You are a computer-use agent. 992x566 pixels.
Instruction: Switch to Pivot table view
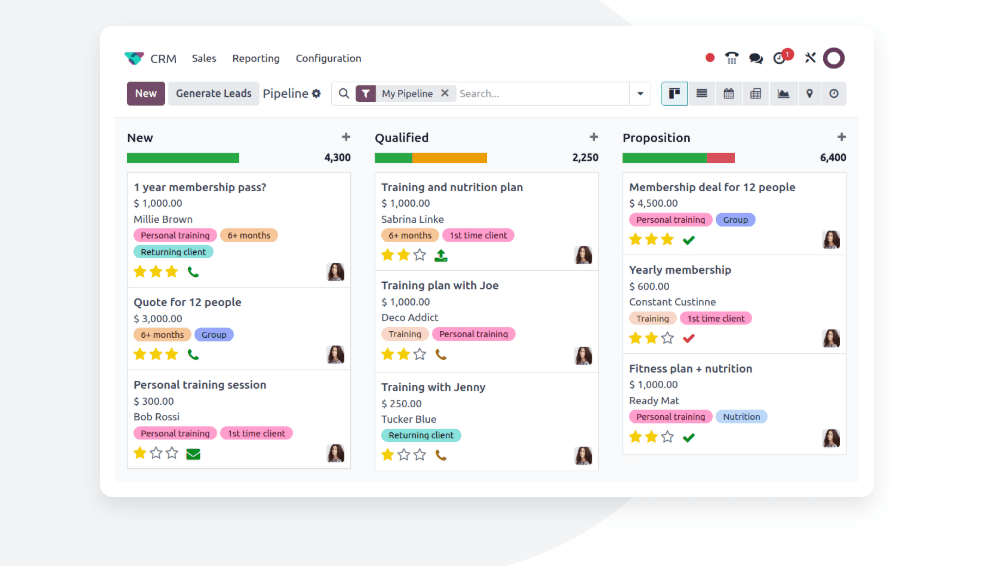click(755, 94)
